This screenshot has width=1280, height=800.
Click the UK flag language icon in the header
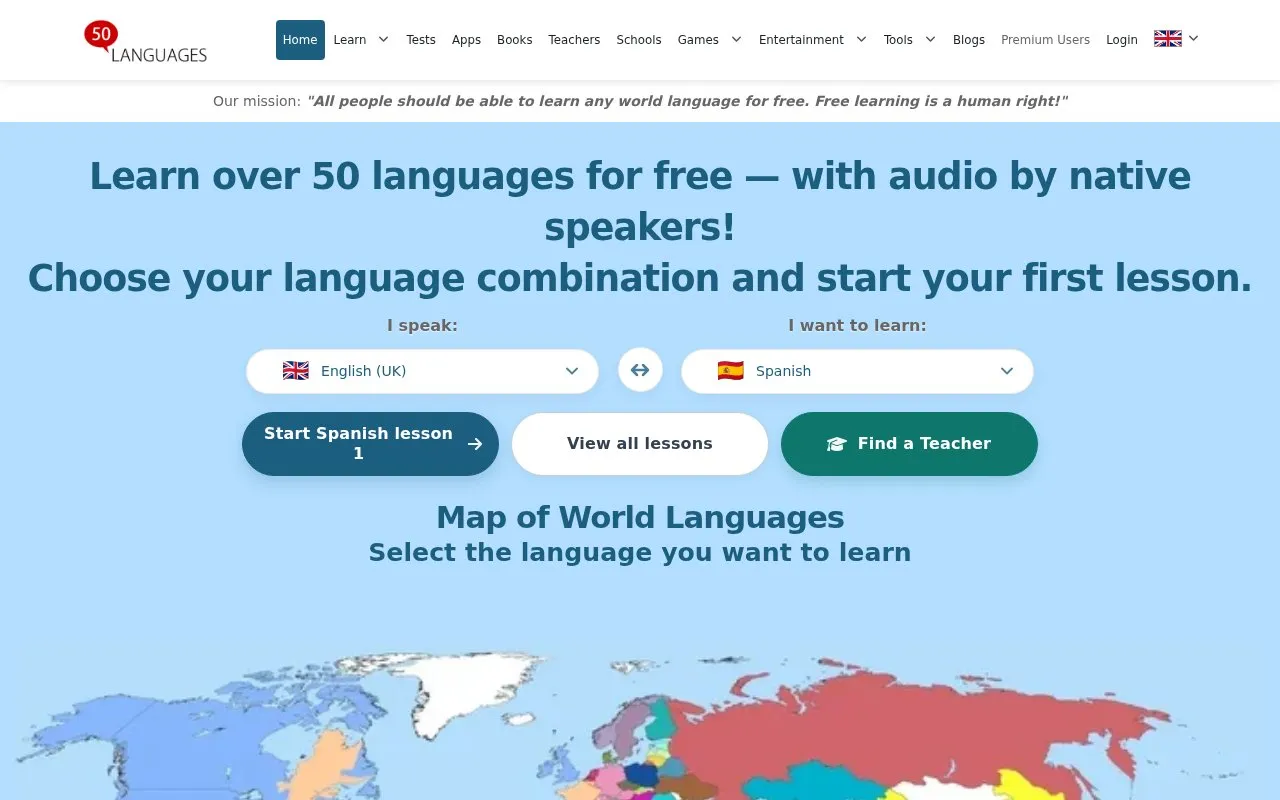[x=1167, y=39]
